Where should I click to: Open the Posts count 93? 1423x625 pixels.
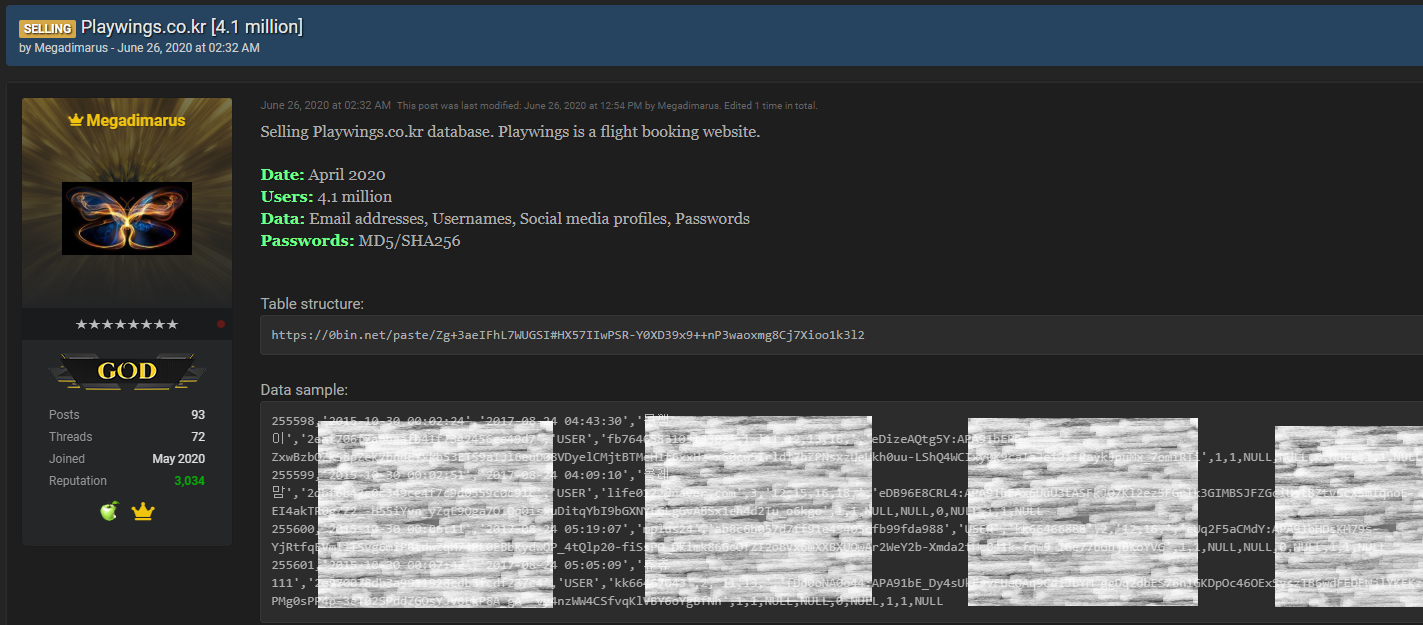tap(198, 414)
